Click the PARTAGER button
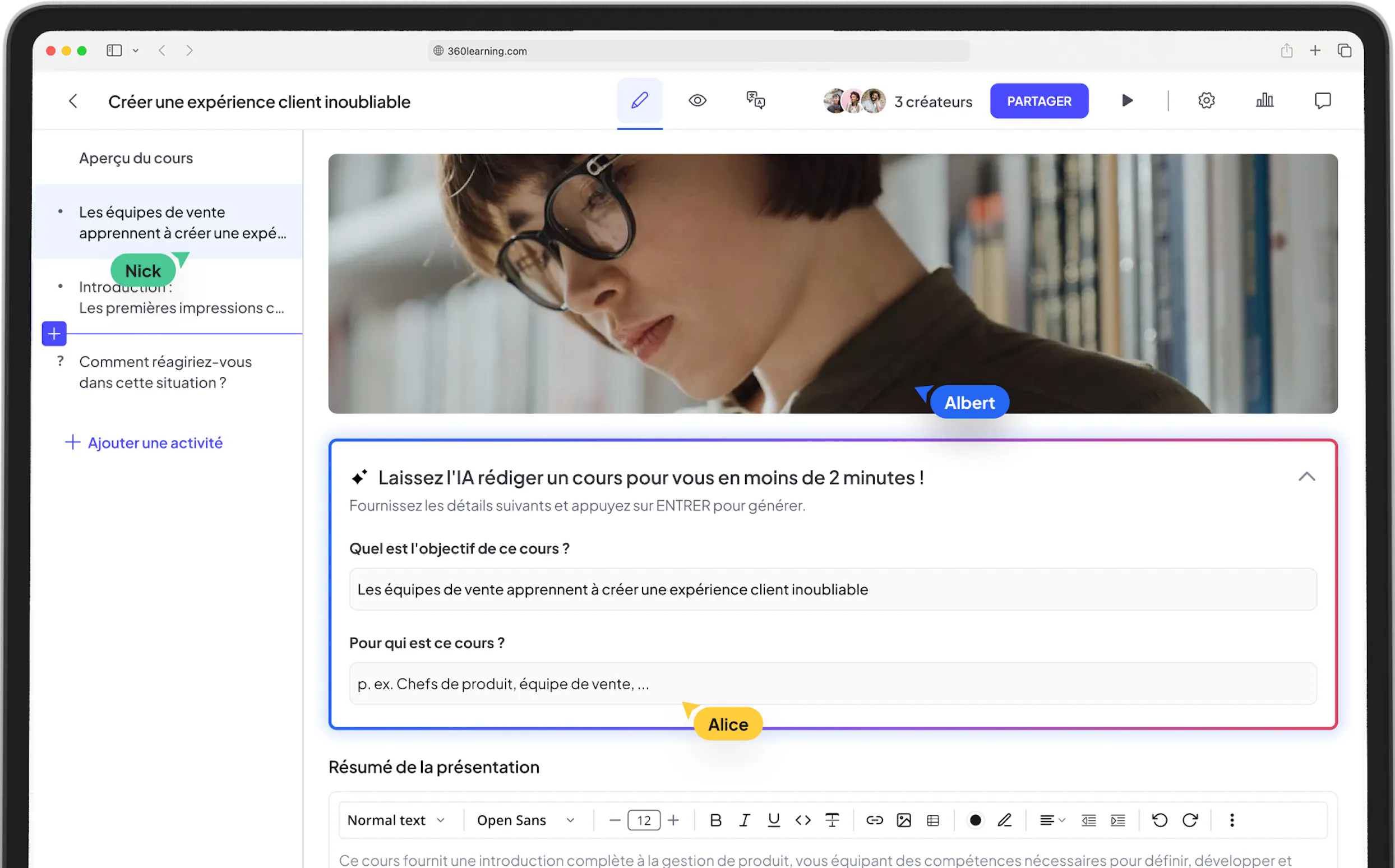The height and width of the screenshot is (868, 1395). click(x=1038, y=101)
